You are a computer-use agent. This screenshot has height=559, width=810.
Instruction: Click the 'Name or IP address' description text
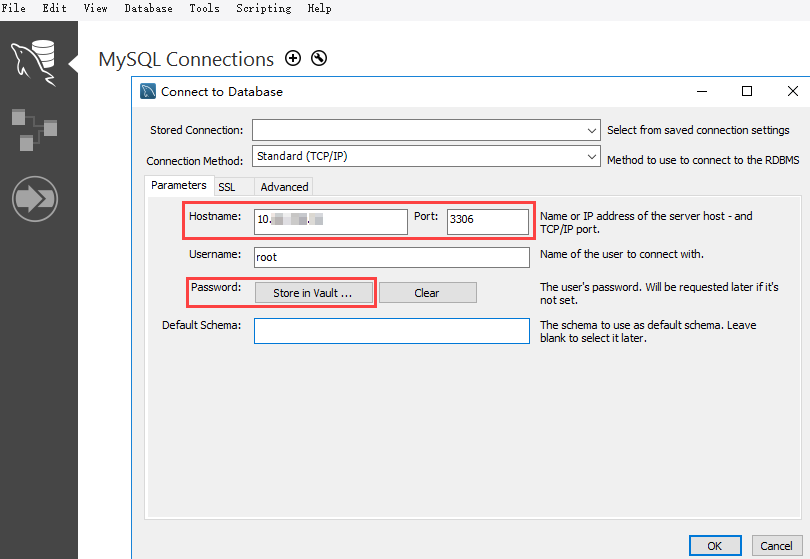pos(646,223)
